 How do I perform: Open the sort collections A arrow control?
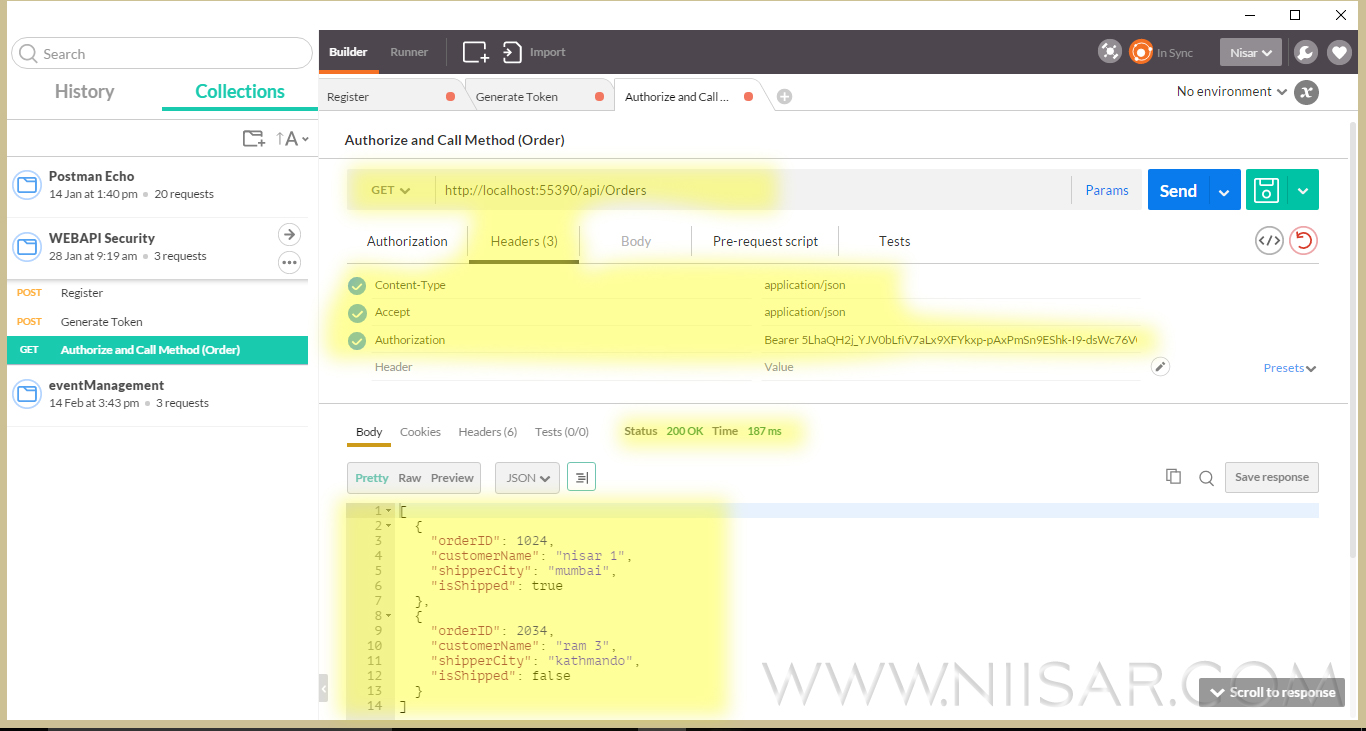point(292,139)
